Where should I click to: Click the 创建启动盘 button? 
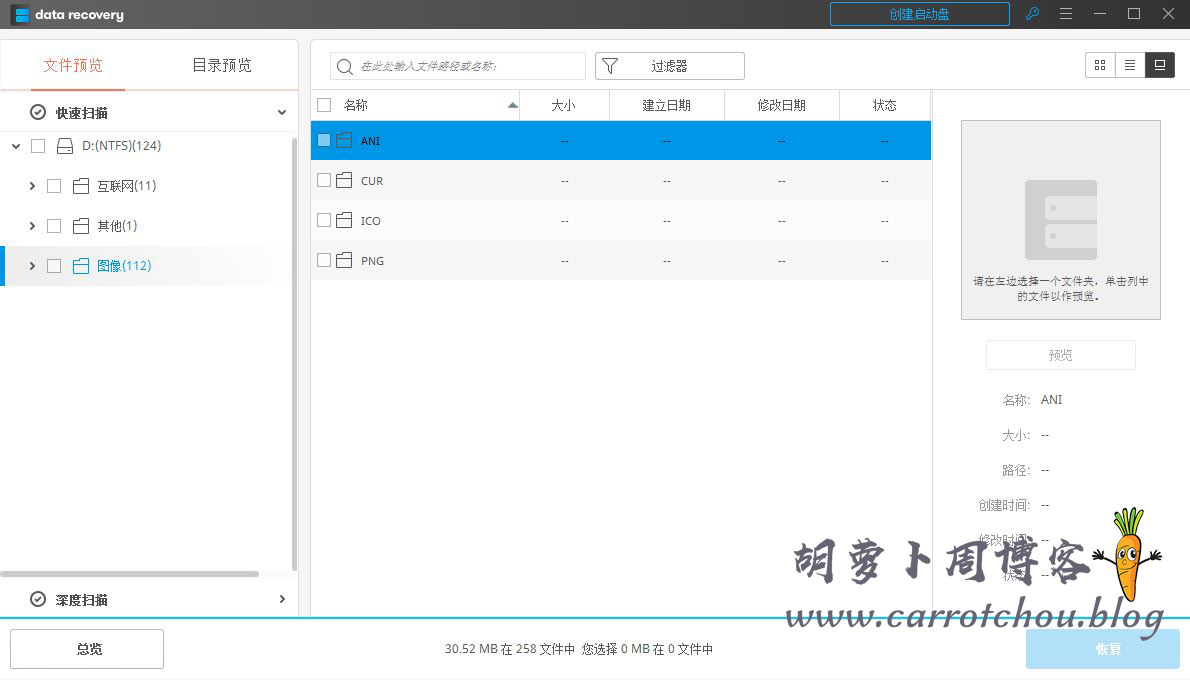click(x=920, y=14)
